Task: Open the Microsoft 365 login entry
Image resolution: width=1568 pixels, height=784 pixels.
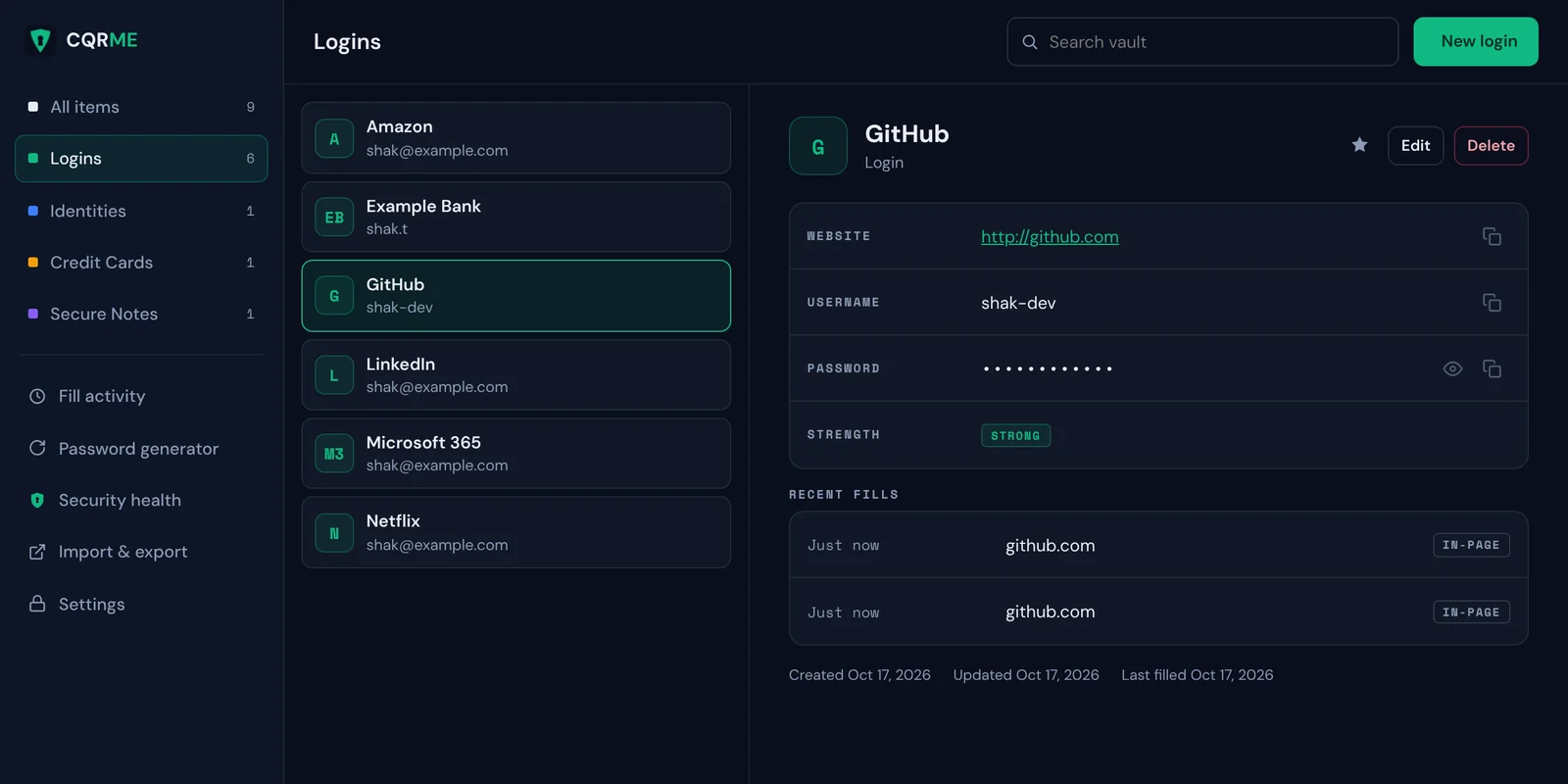Action: [x=516, y=454]
